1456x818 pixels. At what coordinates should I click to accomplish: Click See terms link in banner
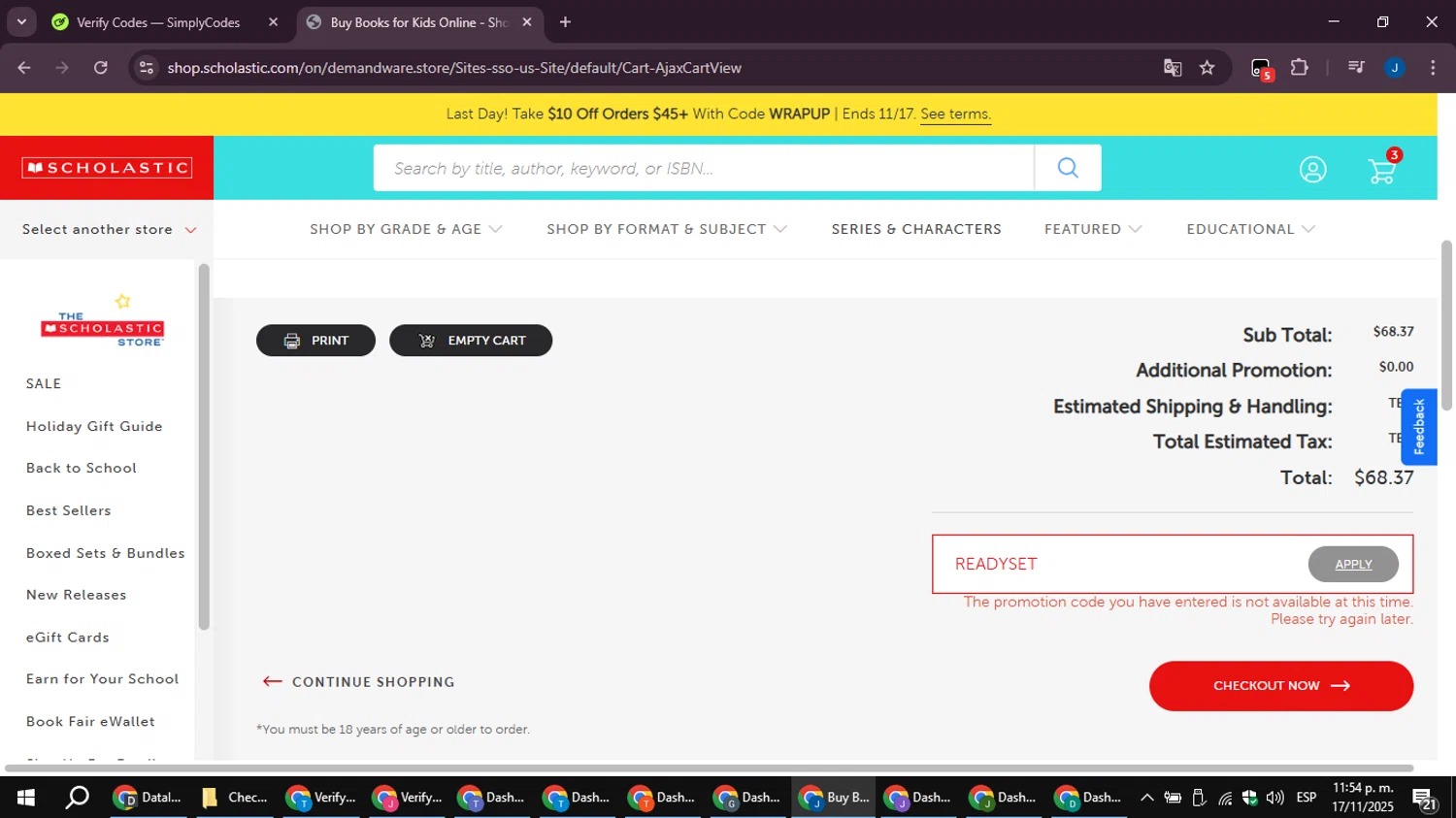pyautogui.click(x=956, y=115)
